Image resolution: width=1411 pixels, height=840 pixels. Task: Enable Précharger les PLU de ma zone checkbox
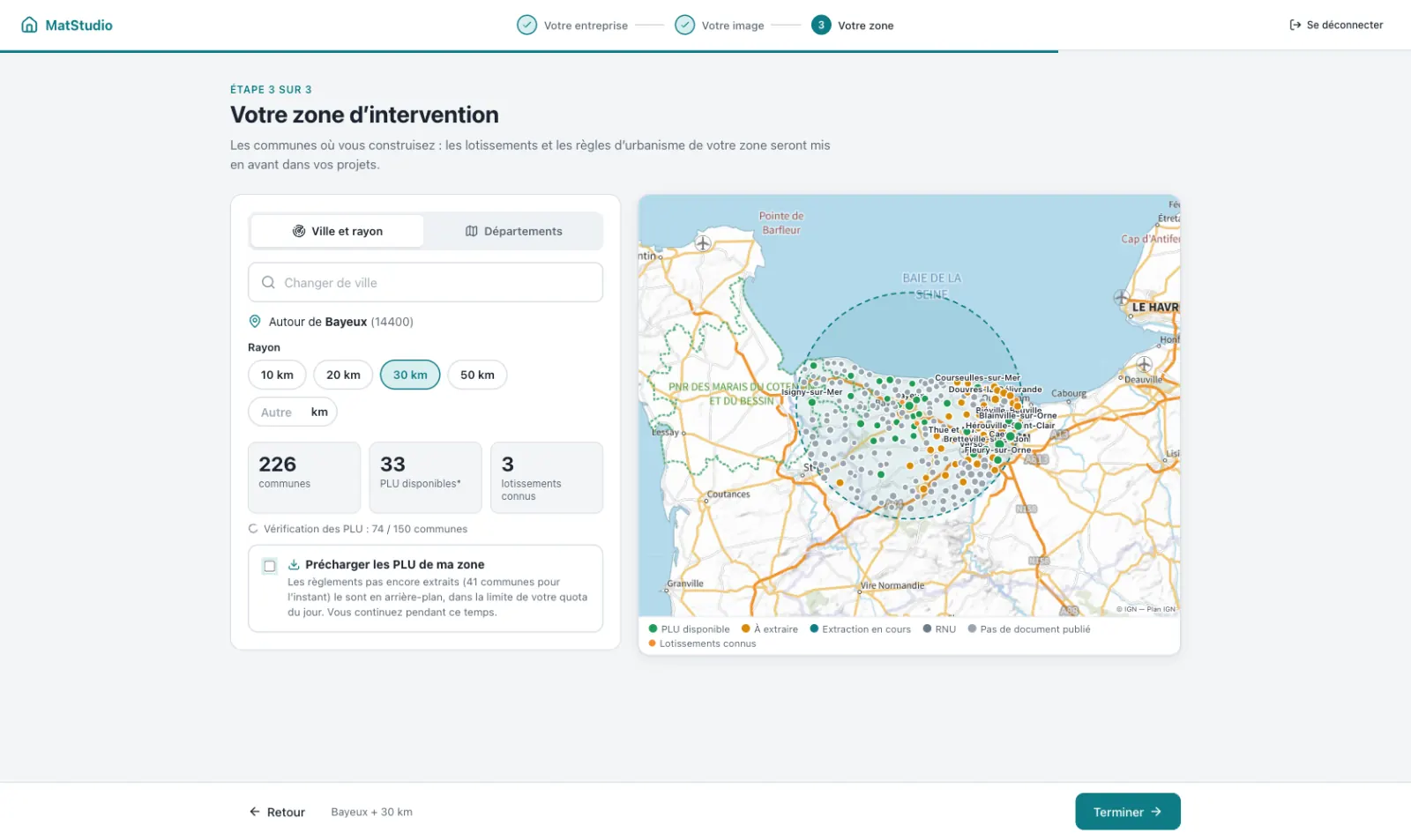point(270,566)
